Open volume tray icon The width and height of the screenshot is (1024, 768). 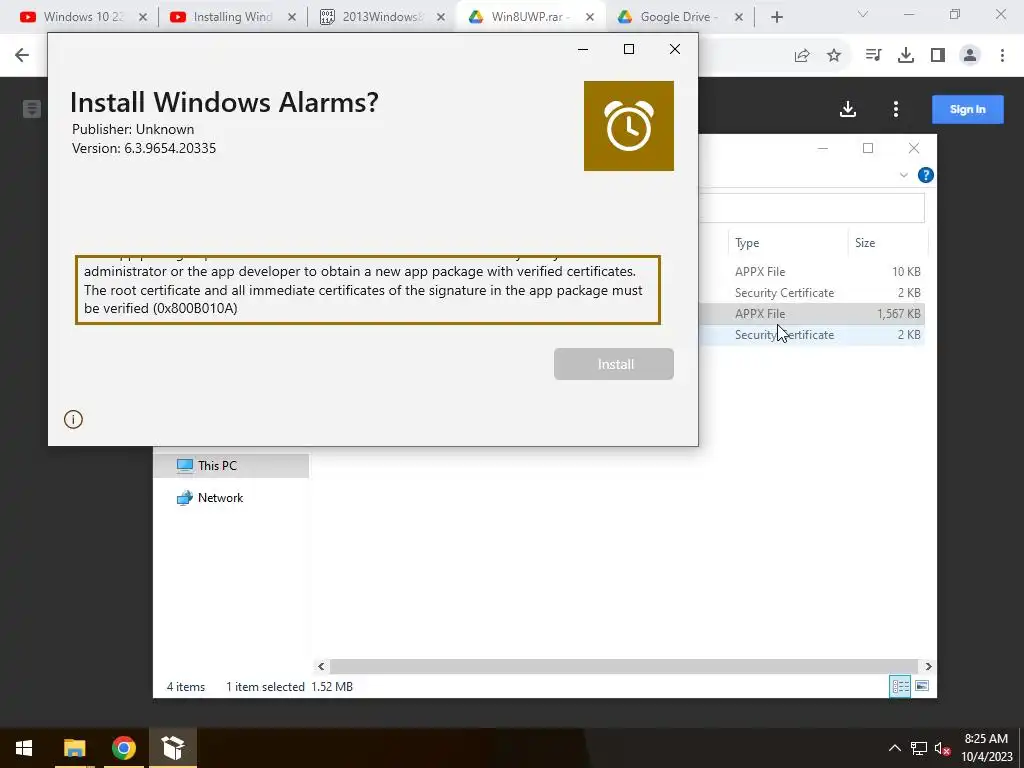(x=942, y=748)
